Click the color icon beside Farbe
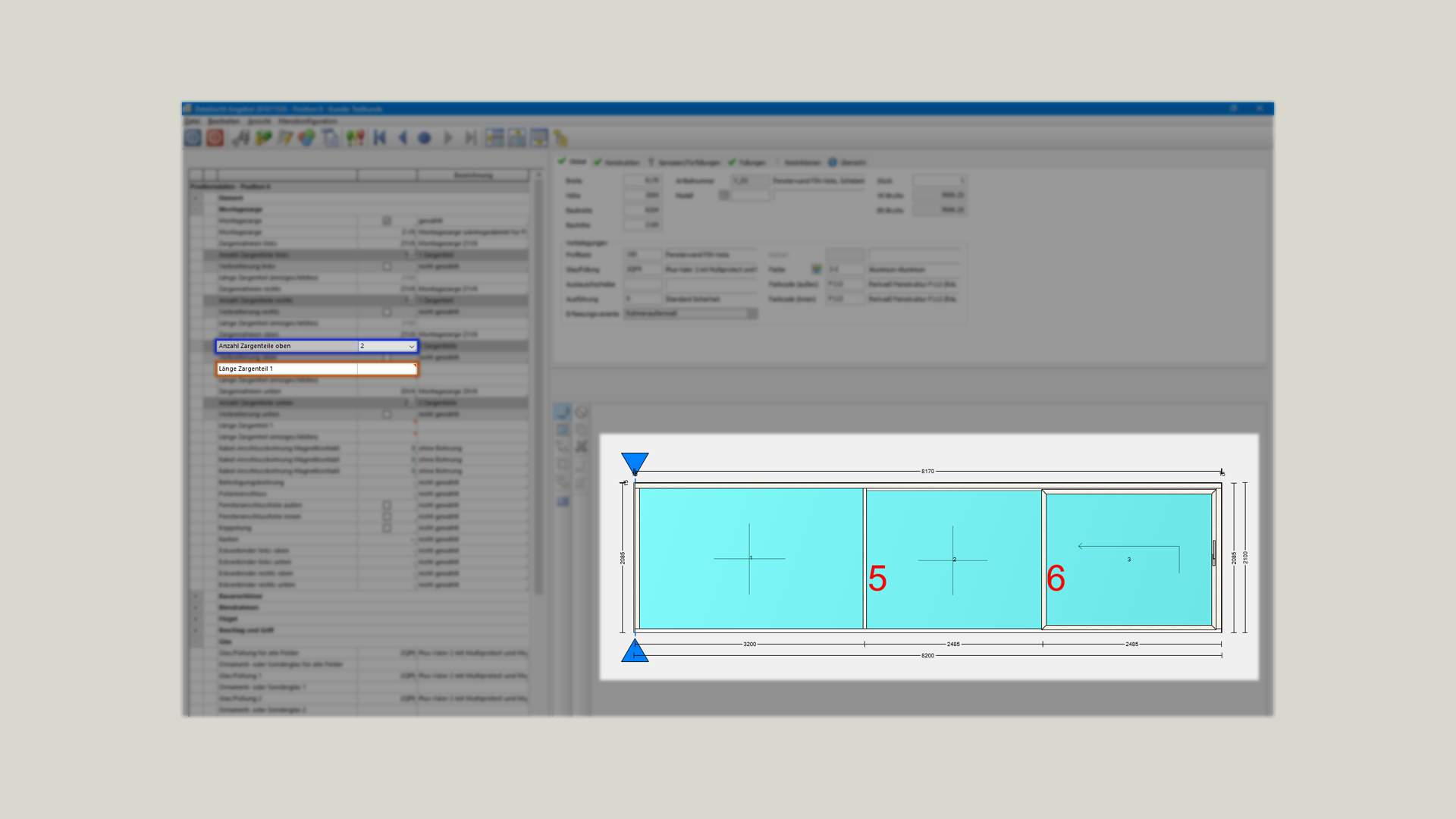 point(816,269)
